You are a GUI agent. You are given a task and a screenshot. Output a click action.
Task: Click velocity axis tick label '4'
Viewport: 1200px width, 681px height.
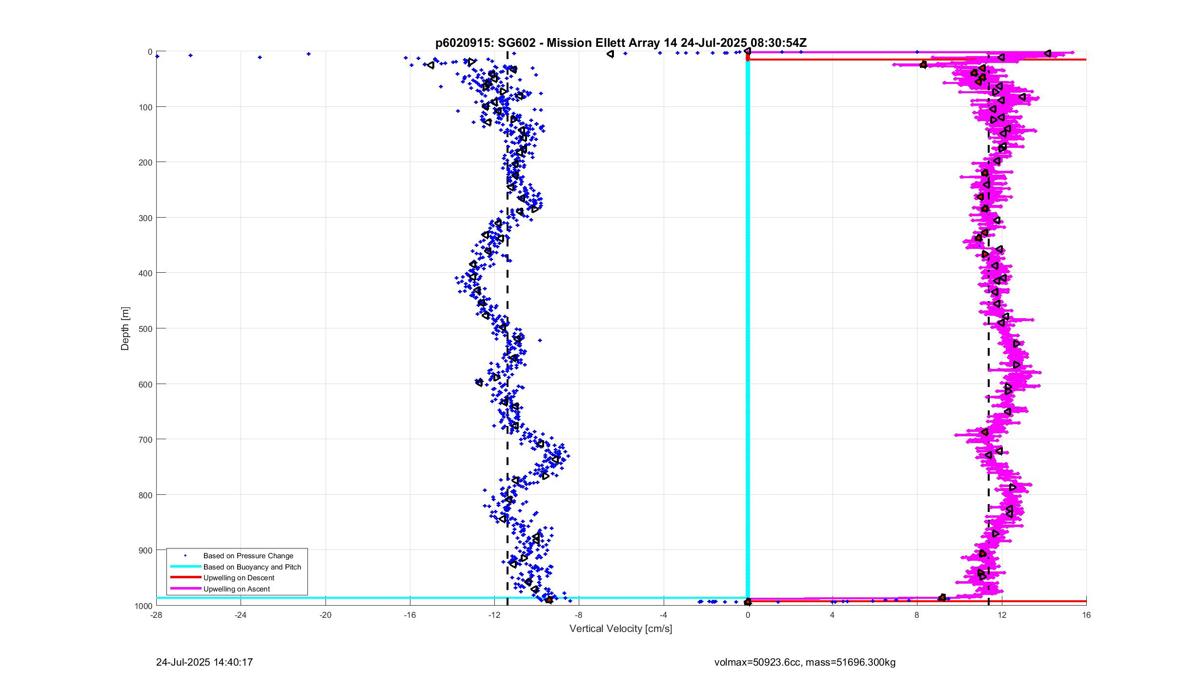click(832, 615)
